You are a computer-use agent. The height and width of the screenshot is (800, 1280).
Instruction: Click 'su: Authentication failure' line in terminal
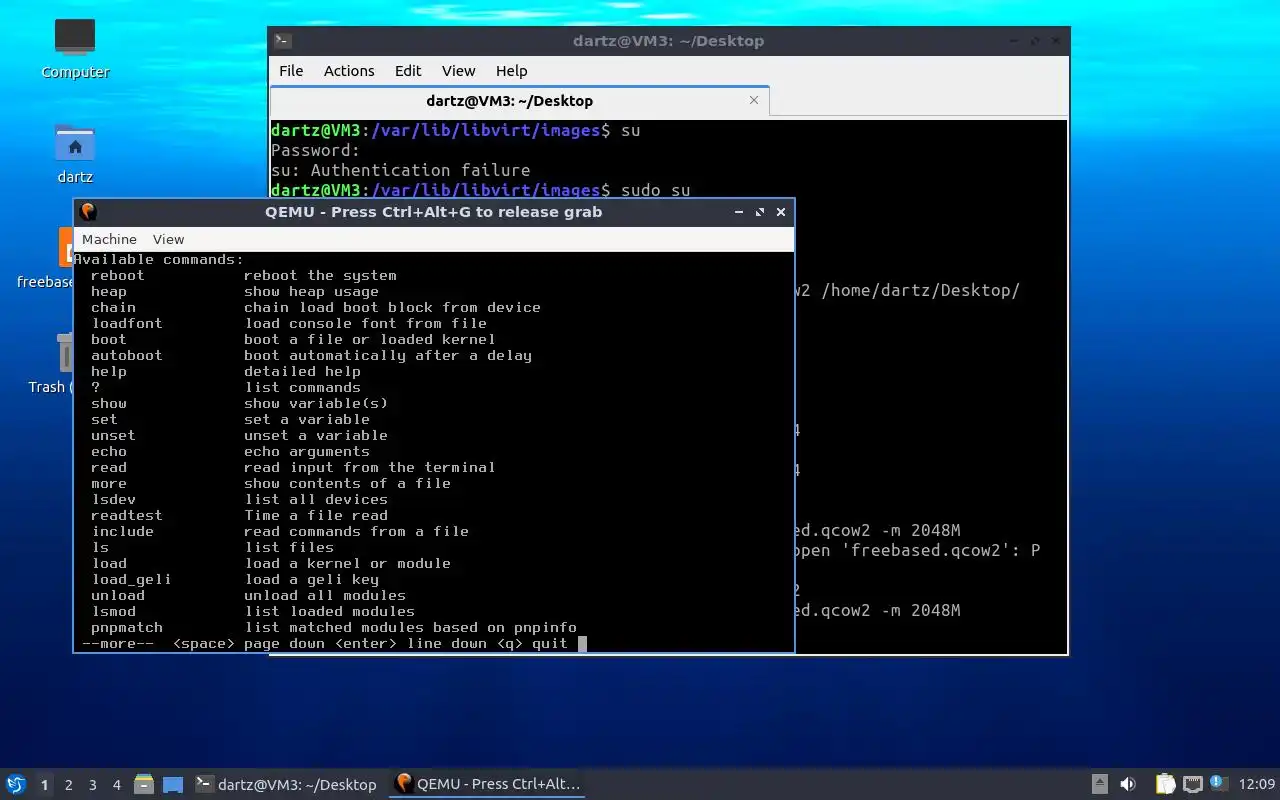[x=400, y=170]
